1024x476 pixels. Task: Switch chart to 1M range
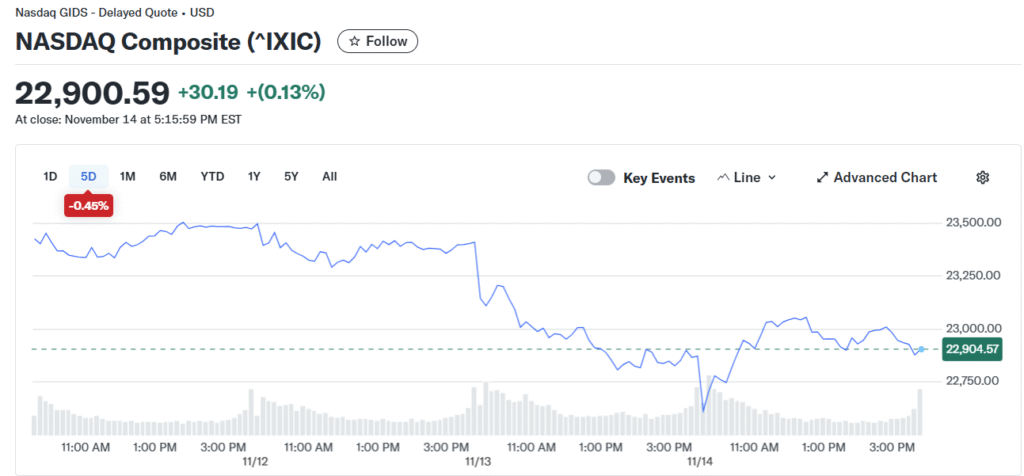[127, 176]
